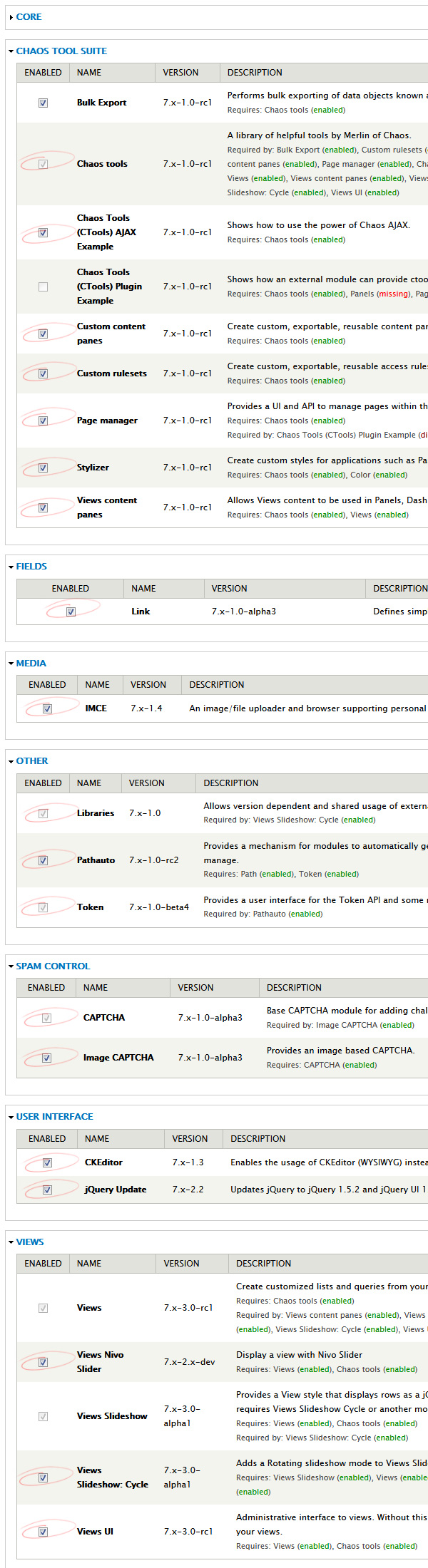Click the locked Views Slideshow checkbox

point(43,1416)
